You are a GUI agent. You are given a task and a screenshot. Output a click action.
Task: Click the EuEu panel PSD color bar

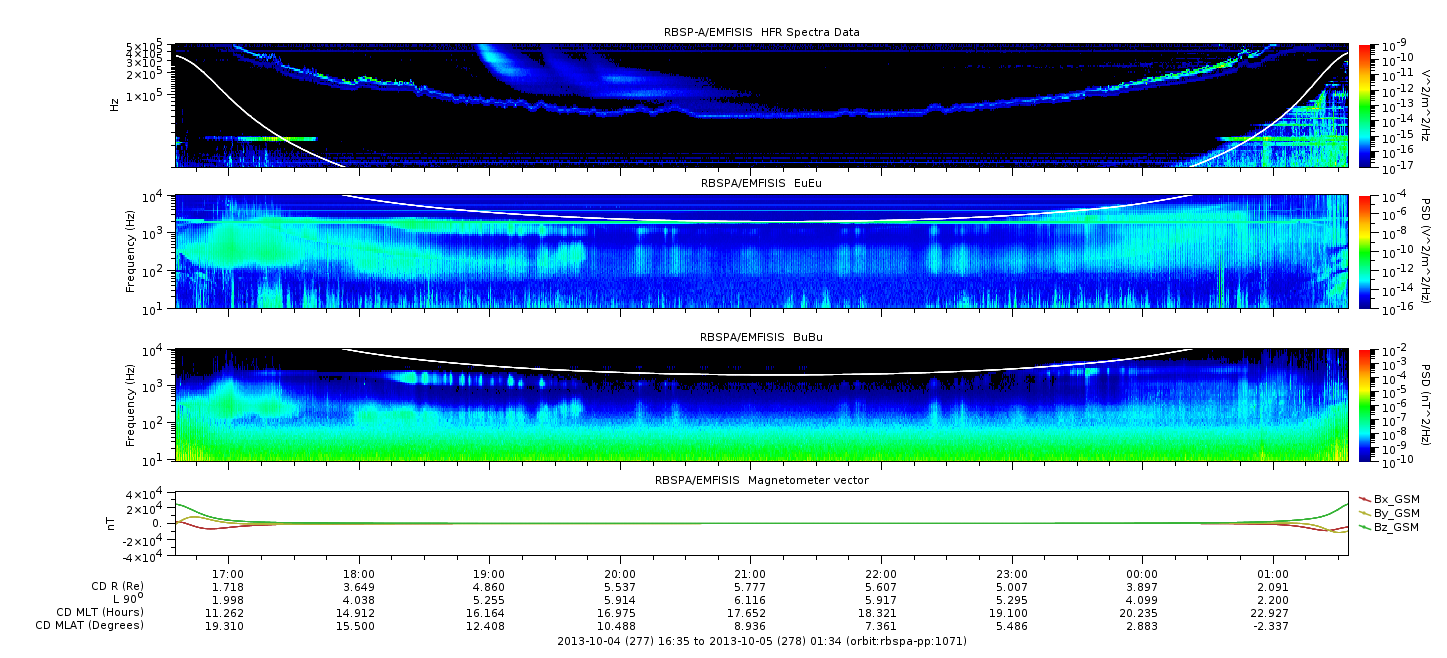point(1366,251)
